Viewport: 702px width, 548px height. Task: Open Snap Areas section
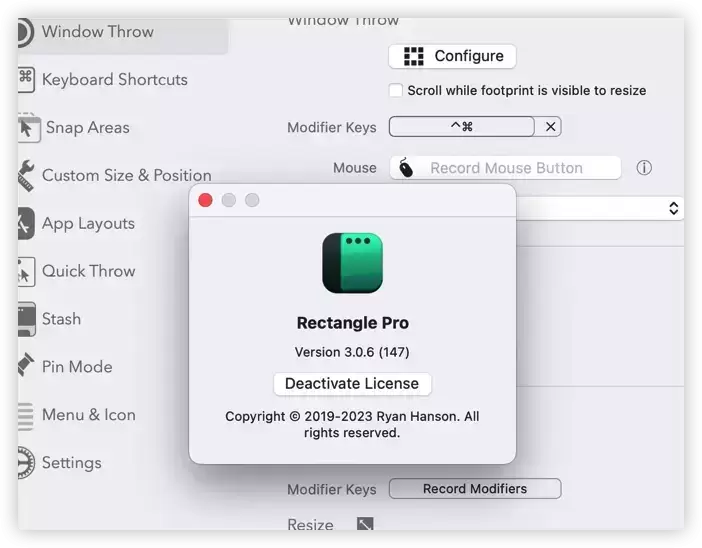(x=88, y=128)
